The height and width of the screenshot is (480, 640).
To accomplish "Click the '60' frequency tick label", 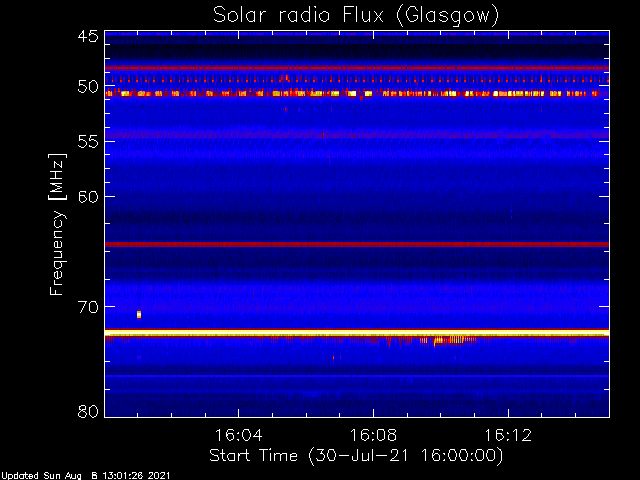I will [88, 196].
